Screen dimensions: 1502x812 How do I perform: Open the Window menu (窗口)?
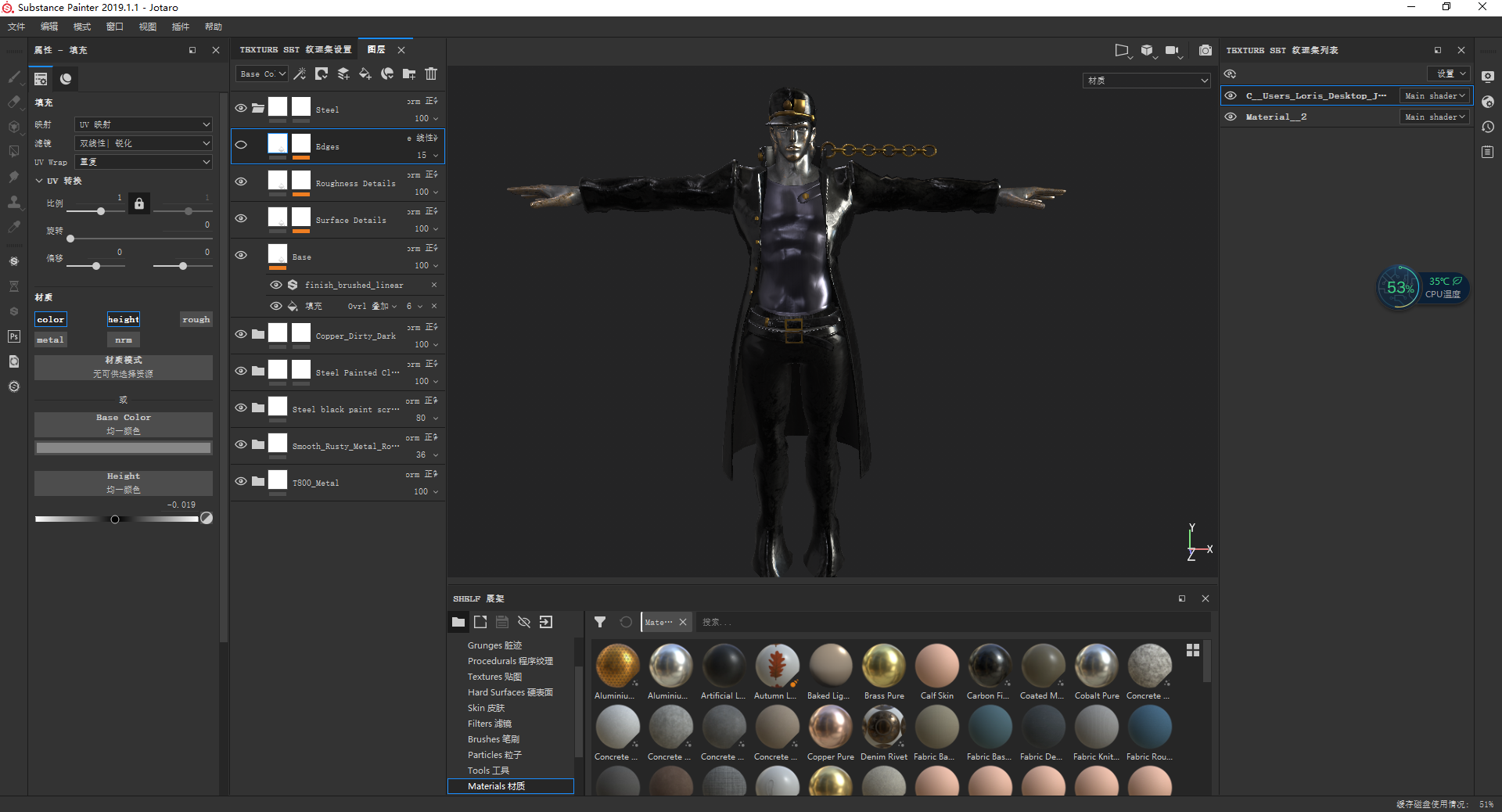(x=115, y=27)
